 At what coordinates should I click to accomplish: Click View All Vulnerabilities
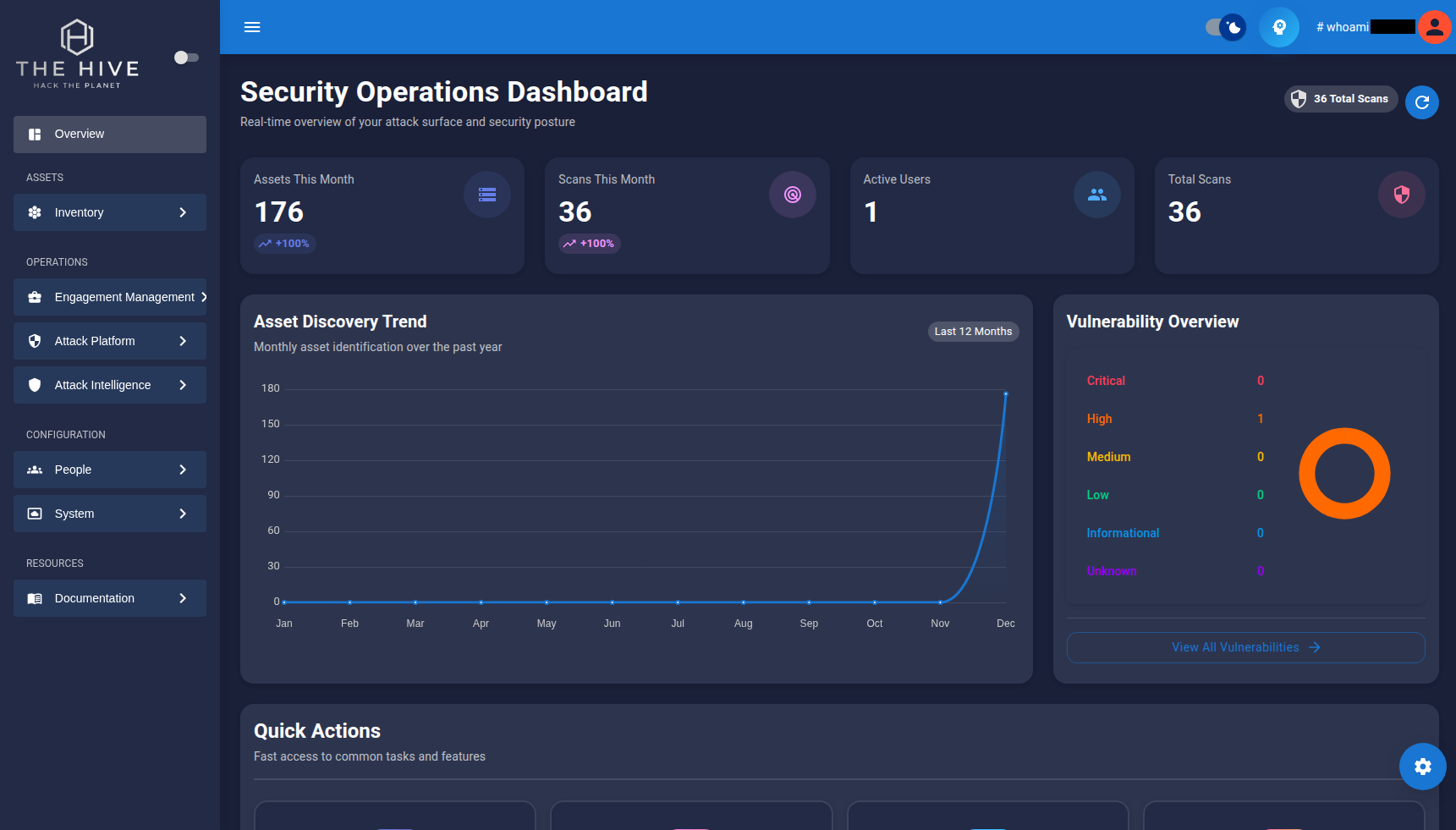pyautogui.click(x=1244, y=647)
